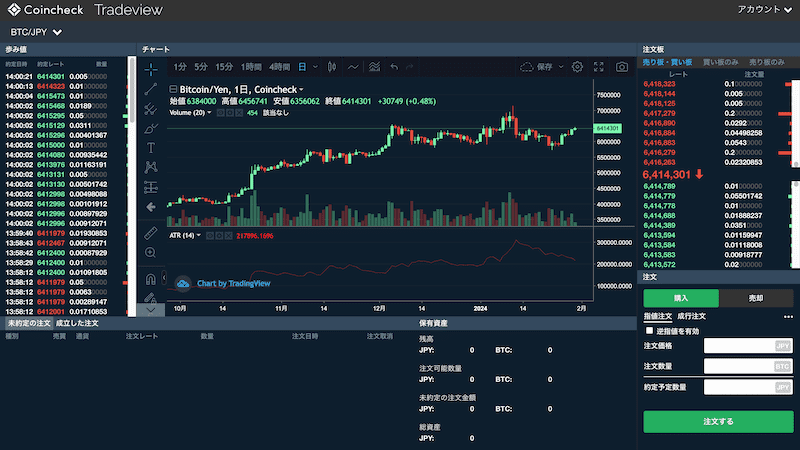800x450 pixels.
Task: Switch to 未約定の注文 tab
Action: [29, 323]
